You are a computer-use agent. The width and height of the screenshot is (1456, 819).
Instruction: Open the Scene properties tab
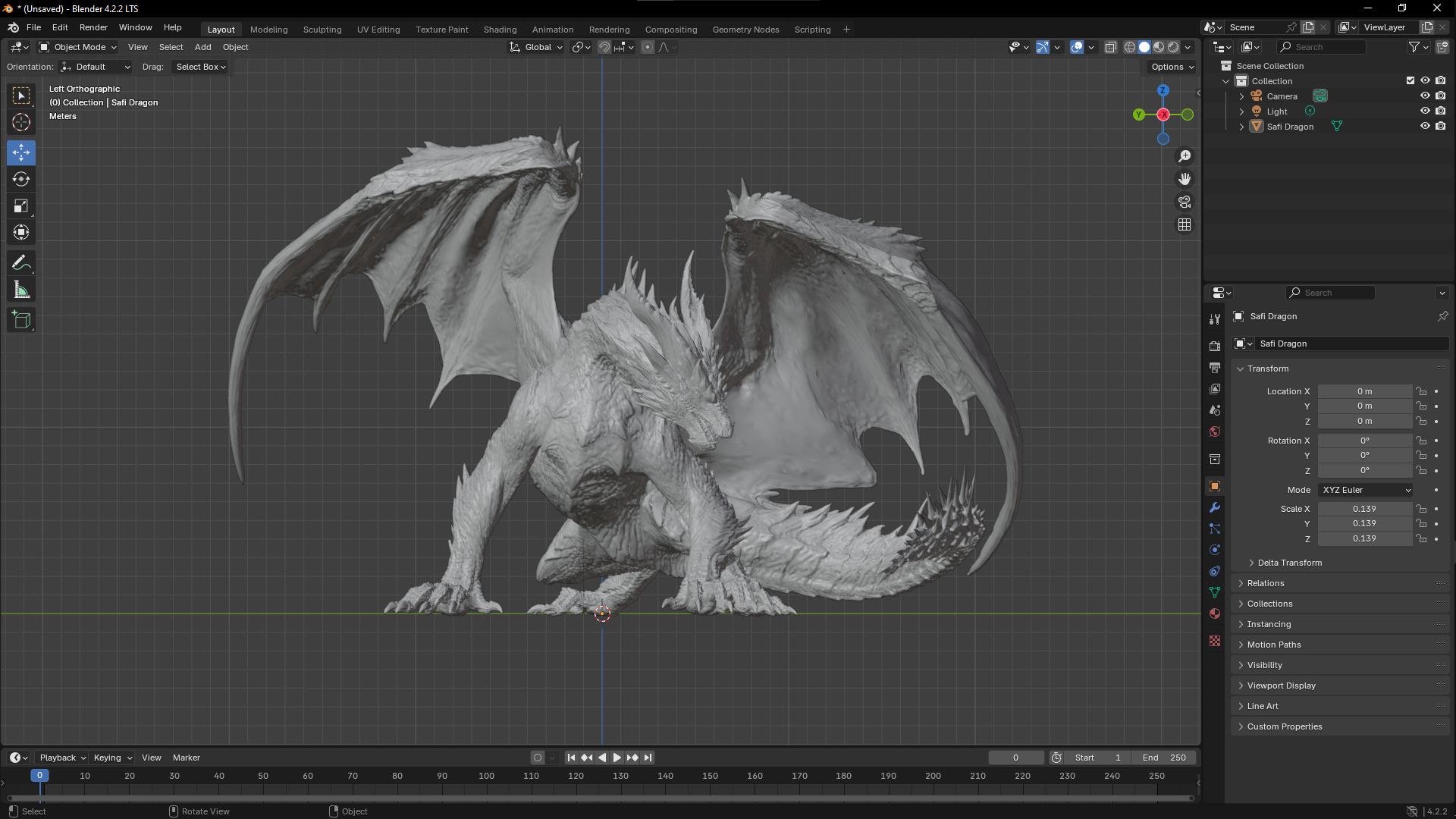[1215, 409]
